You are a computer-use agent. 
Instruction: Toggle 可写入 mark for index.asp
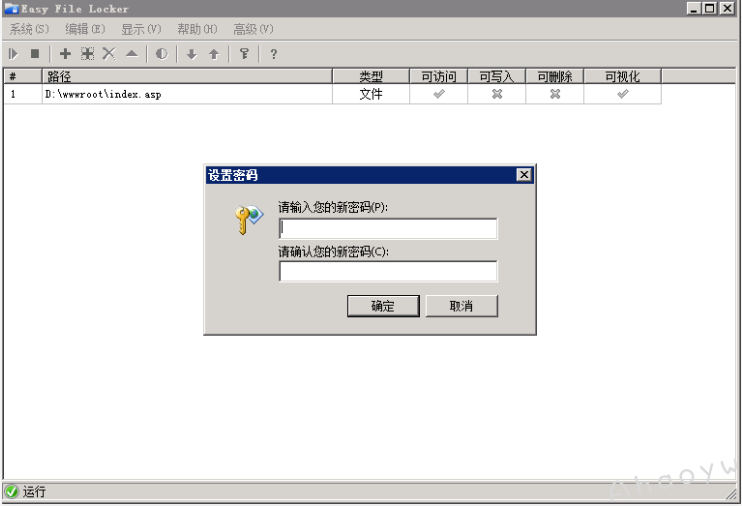496,94
